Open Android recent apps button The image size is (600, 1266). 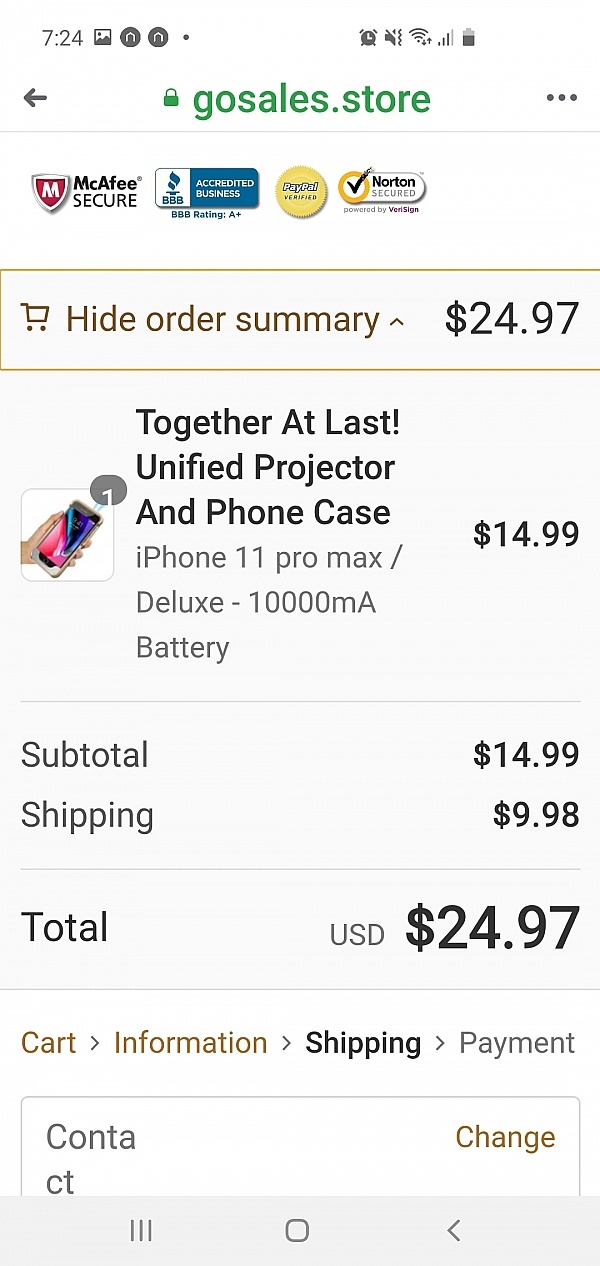click(x=141, y=1231)
